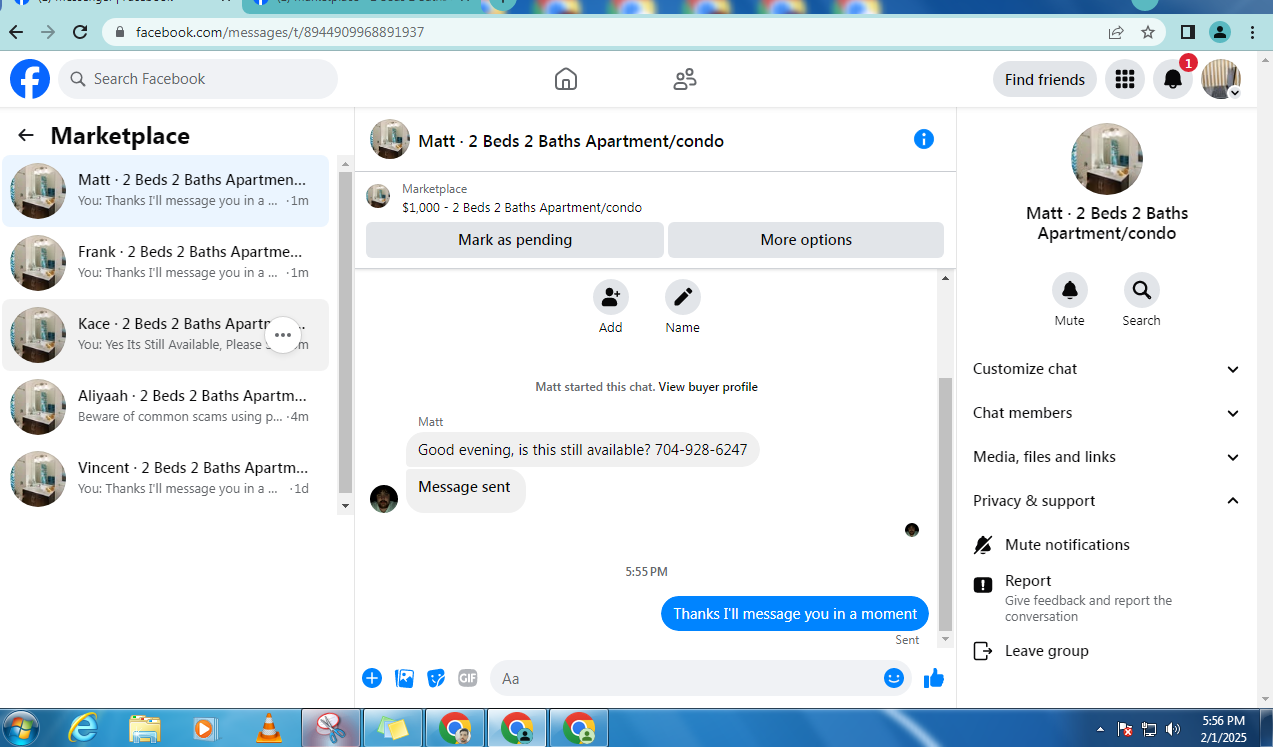
Task: Open Aliyaah conversation in chat list
Action: point(166,407)
